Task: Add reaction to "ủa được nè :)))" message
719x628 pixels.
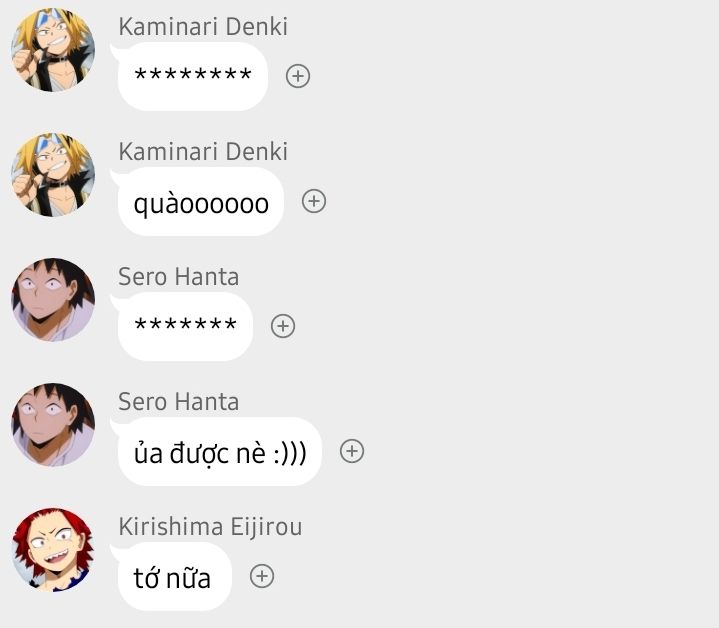Action: tap(352, 451)
